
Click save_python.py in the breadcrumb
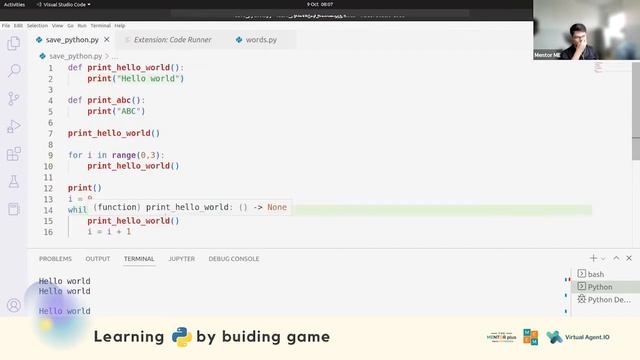(x=76, y=56)
